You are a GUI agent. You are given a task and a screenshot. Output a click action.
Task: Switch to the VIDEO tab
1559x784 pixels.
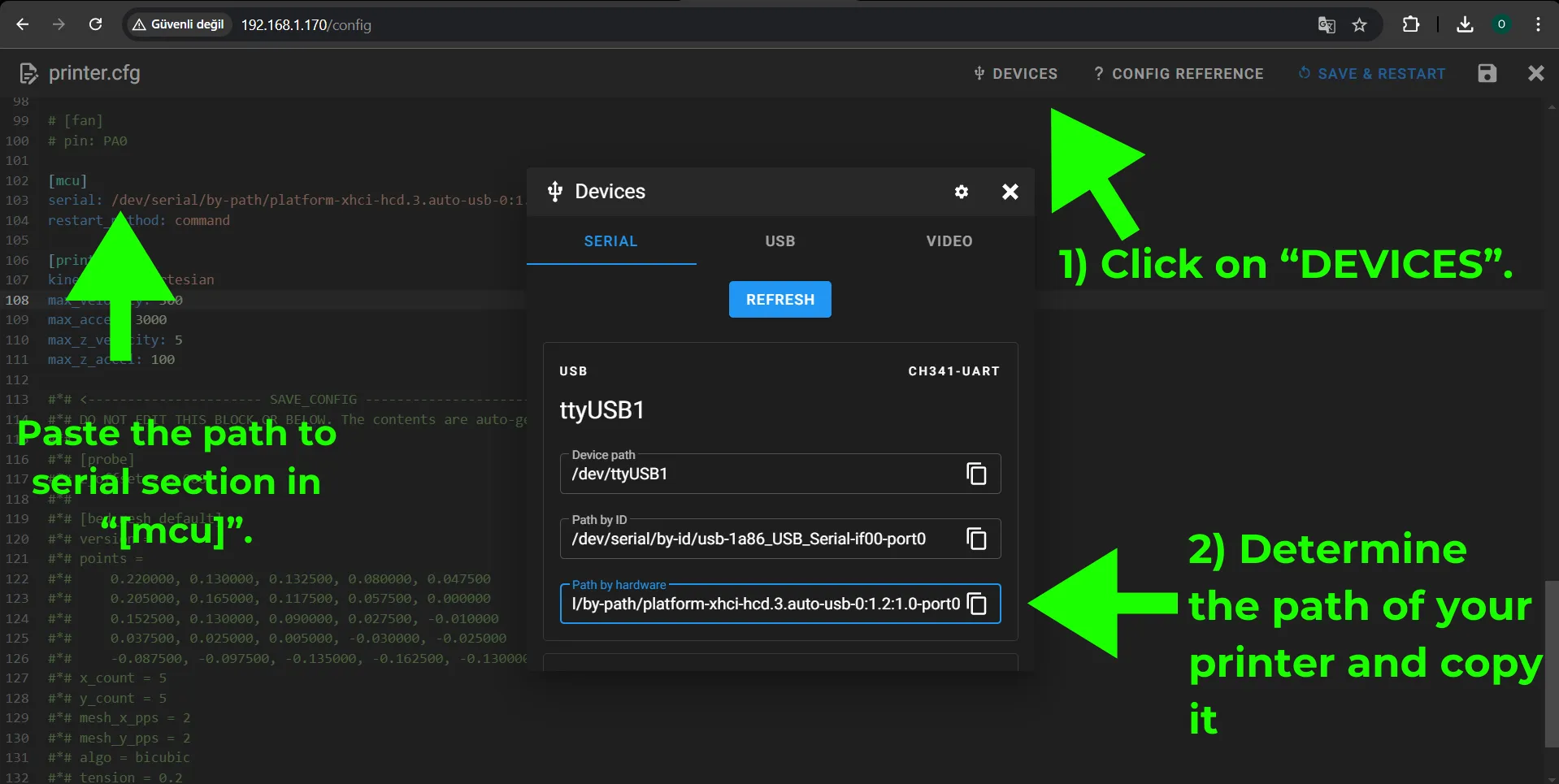click(x=949, y=241)
